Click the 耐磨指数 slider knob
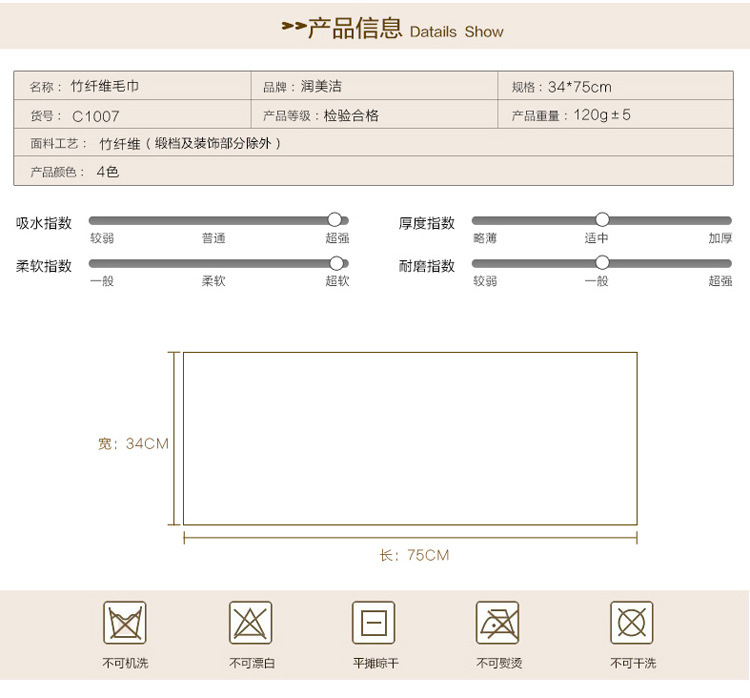 point(602,263)
